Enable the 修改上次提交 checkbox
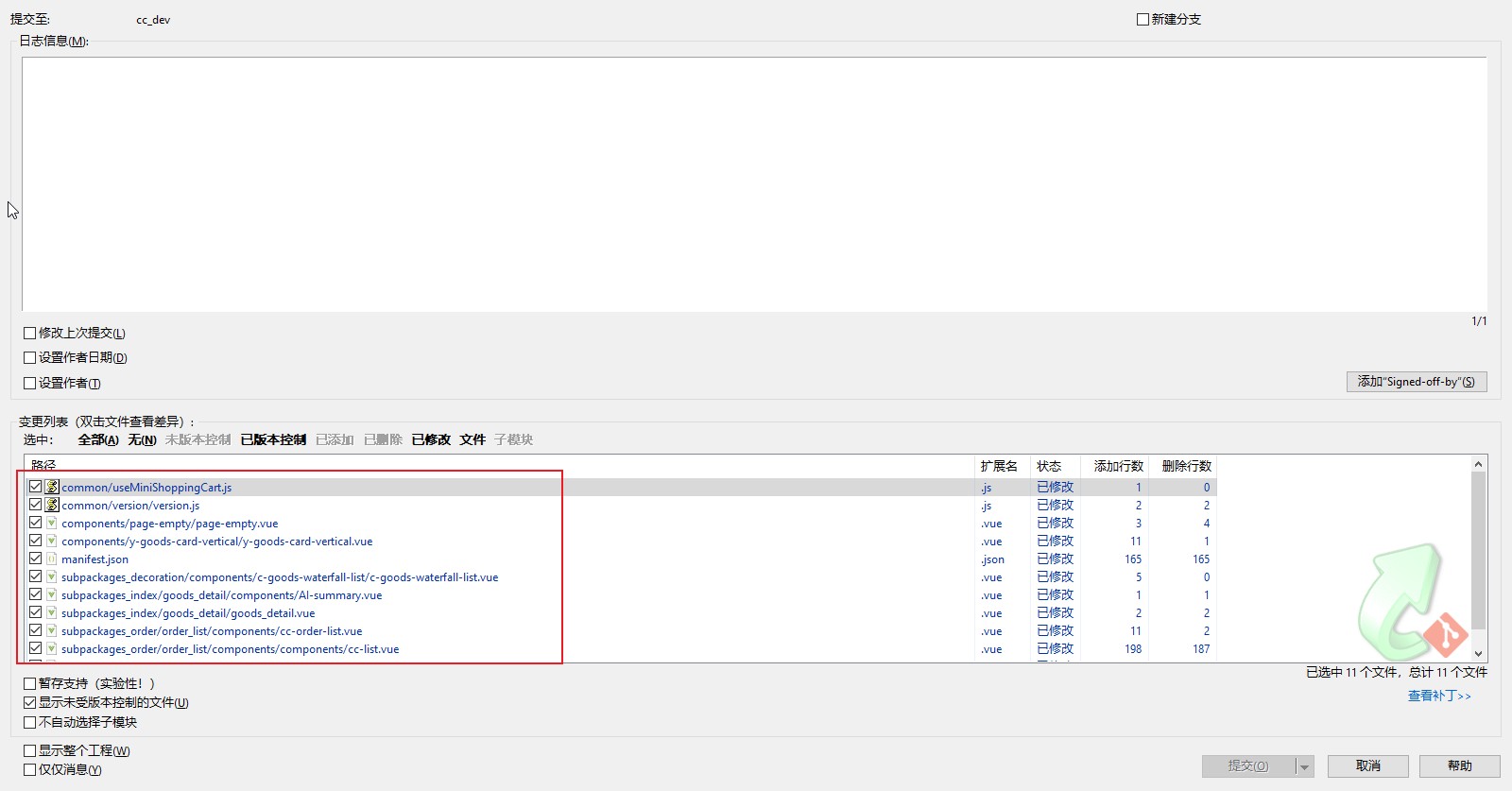 (x=30, y=333)
